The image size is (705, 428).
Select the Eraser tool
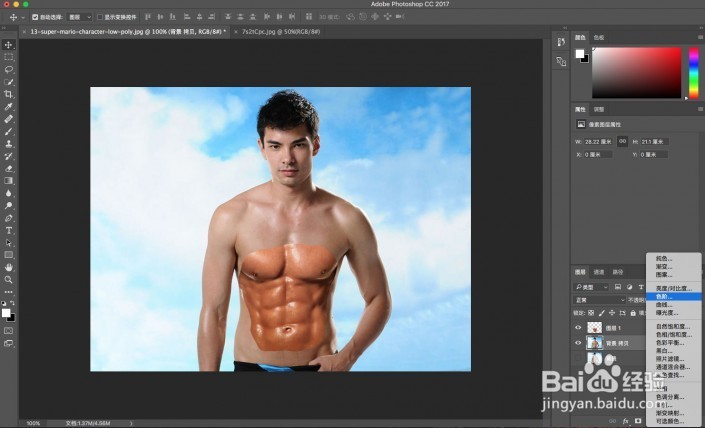point(9,169)
